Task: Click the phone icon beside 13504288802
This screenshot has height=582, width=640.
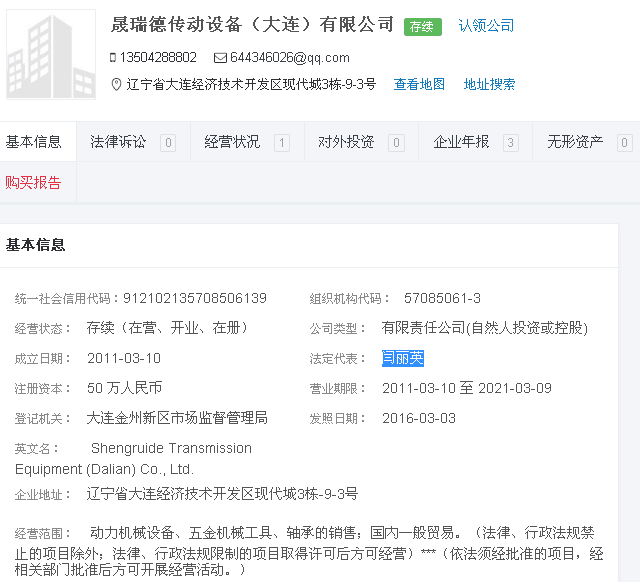Action: click(113, 58)
